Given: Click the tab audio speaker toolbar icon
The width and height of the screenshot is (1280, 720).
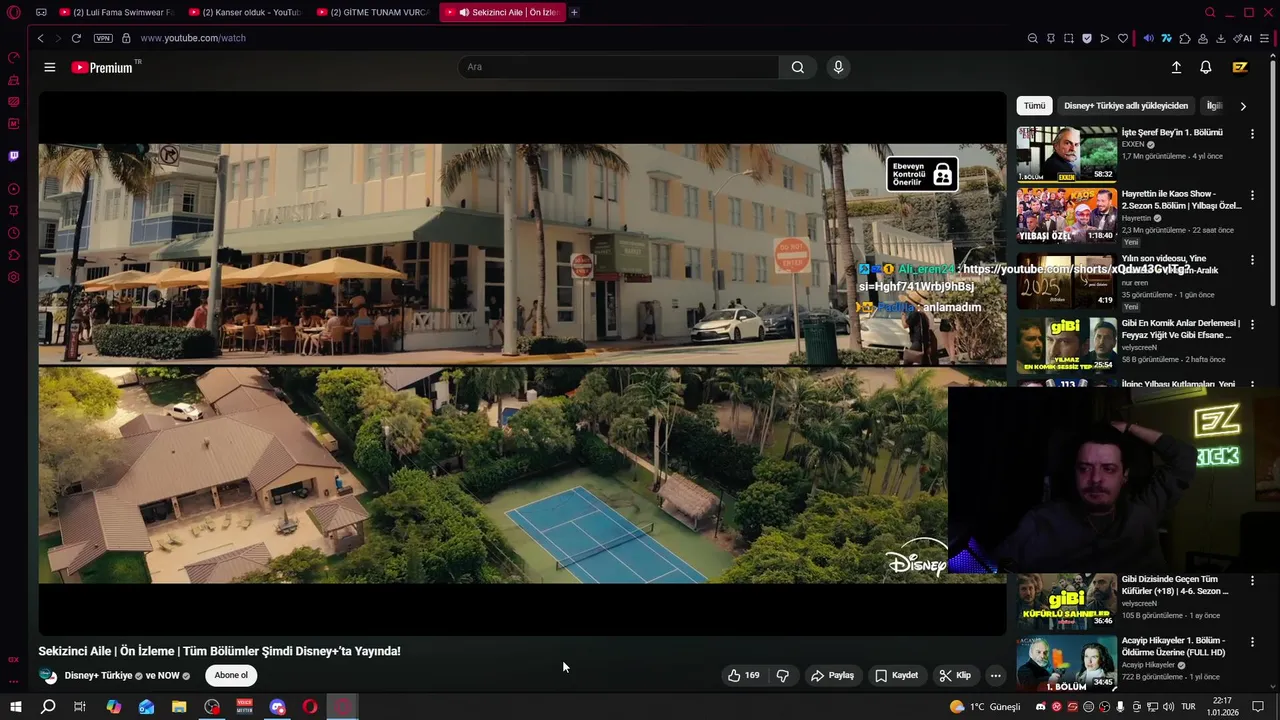Looking at the screenshot, I should point(1148,38).
